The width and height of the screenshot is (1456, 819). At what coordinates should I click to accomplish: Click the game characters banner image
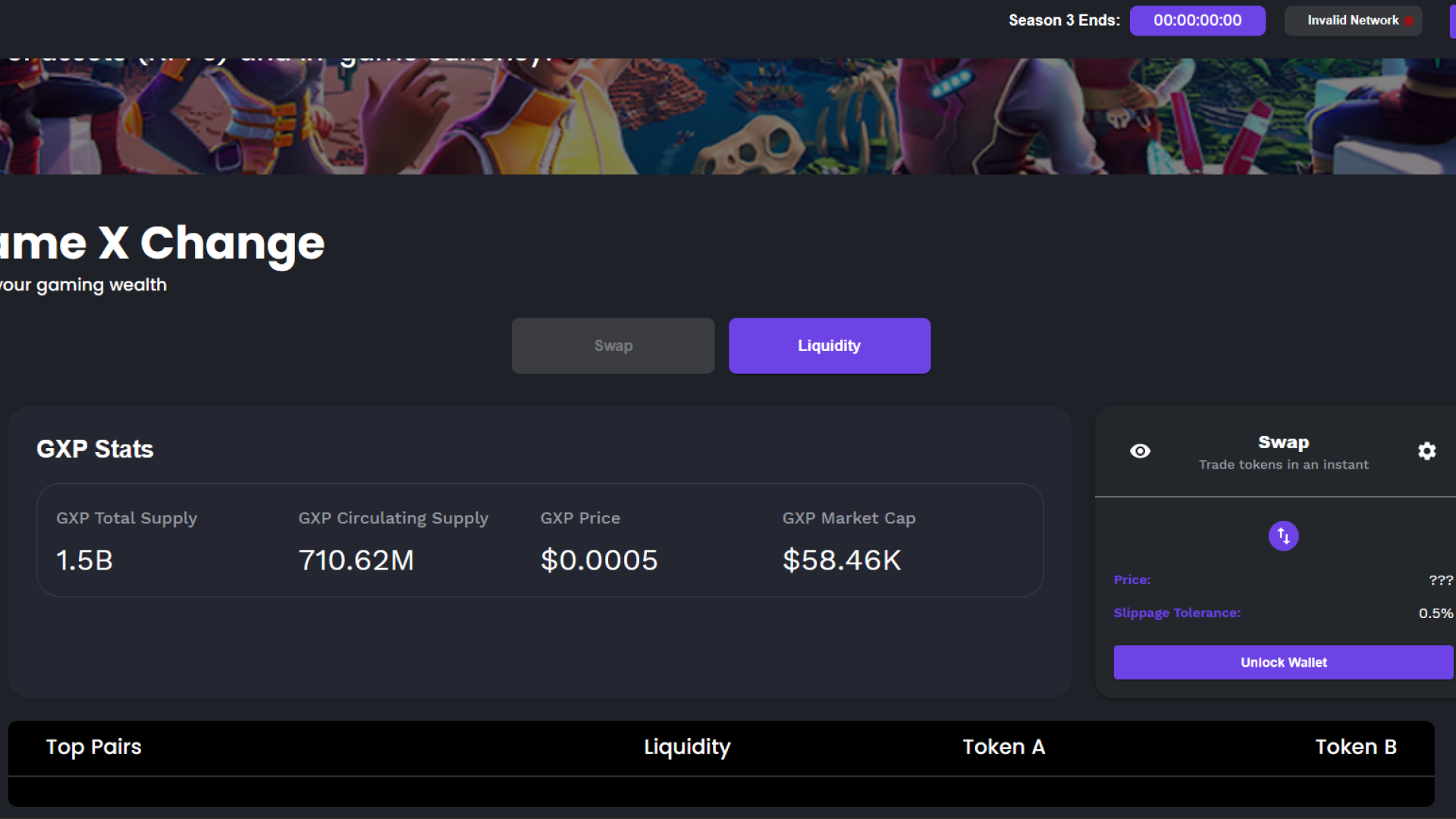tap(728, 116)
